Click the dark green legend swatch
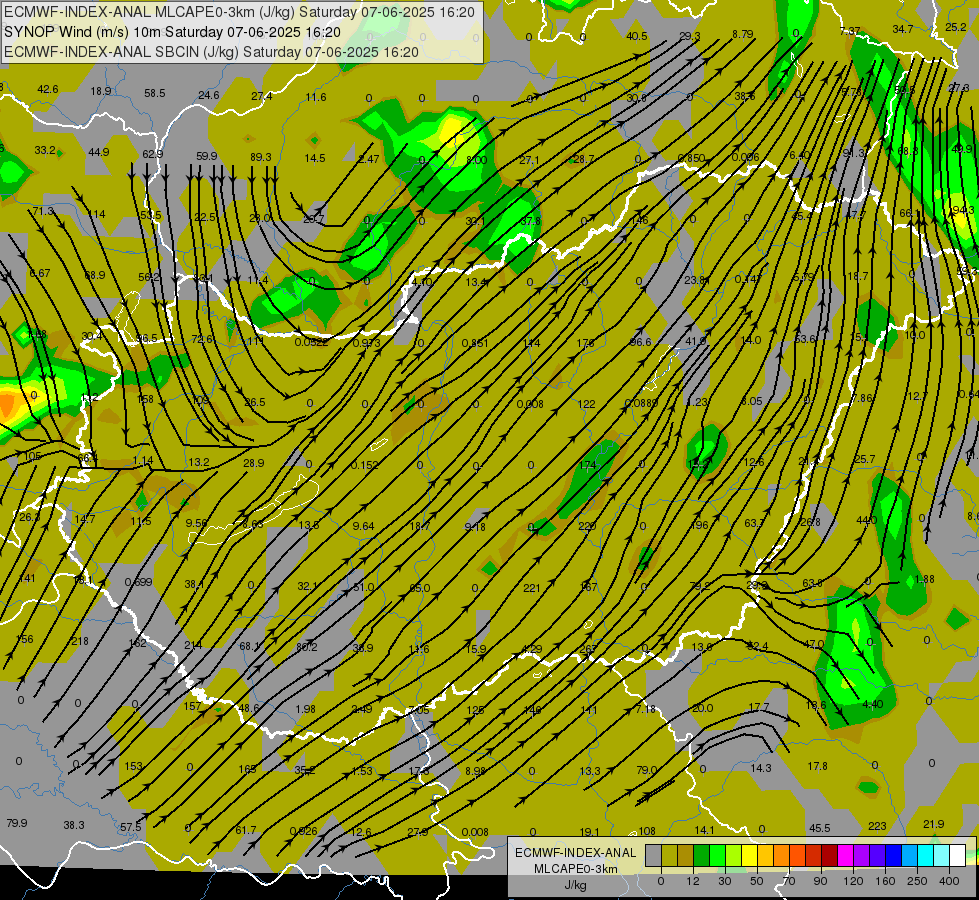 click(x=701, y=855)
